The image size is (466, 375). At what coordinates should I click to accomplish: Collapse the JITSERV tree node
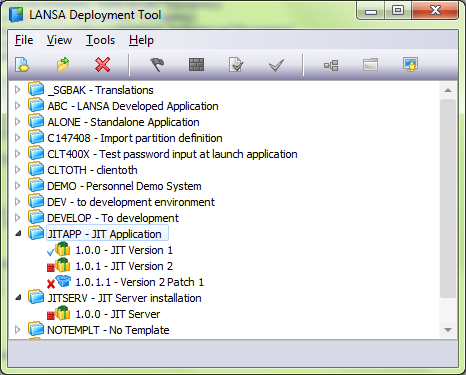click(x=18, y=297)
